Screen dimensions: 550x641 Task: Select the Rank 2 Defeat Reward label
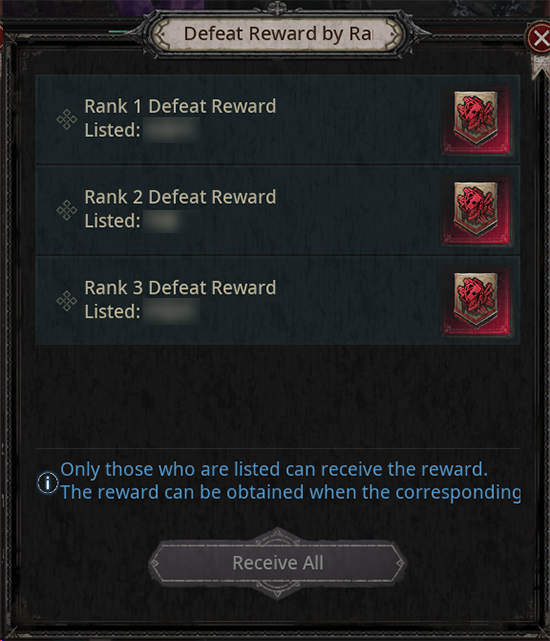tap(180, 197)
